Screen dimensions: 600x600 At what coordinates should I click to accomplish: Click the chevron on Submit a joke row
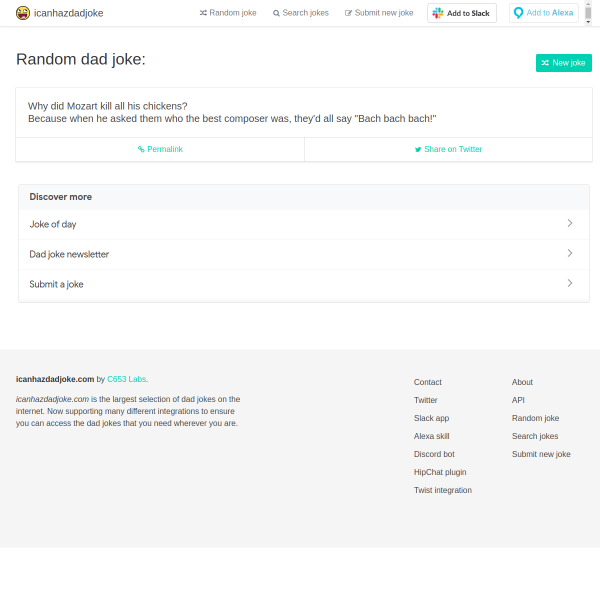point(570,284)
